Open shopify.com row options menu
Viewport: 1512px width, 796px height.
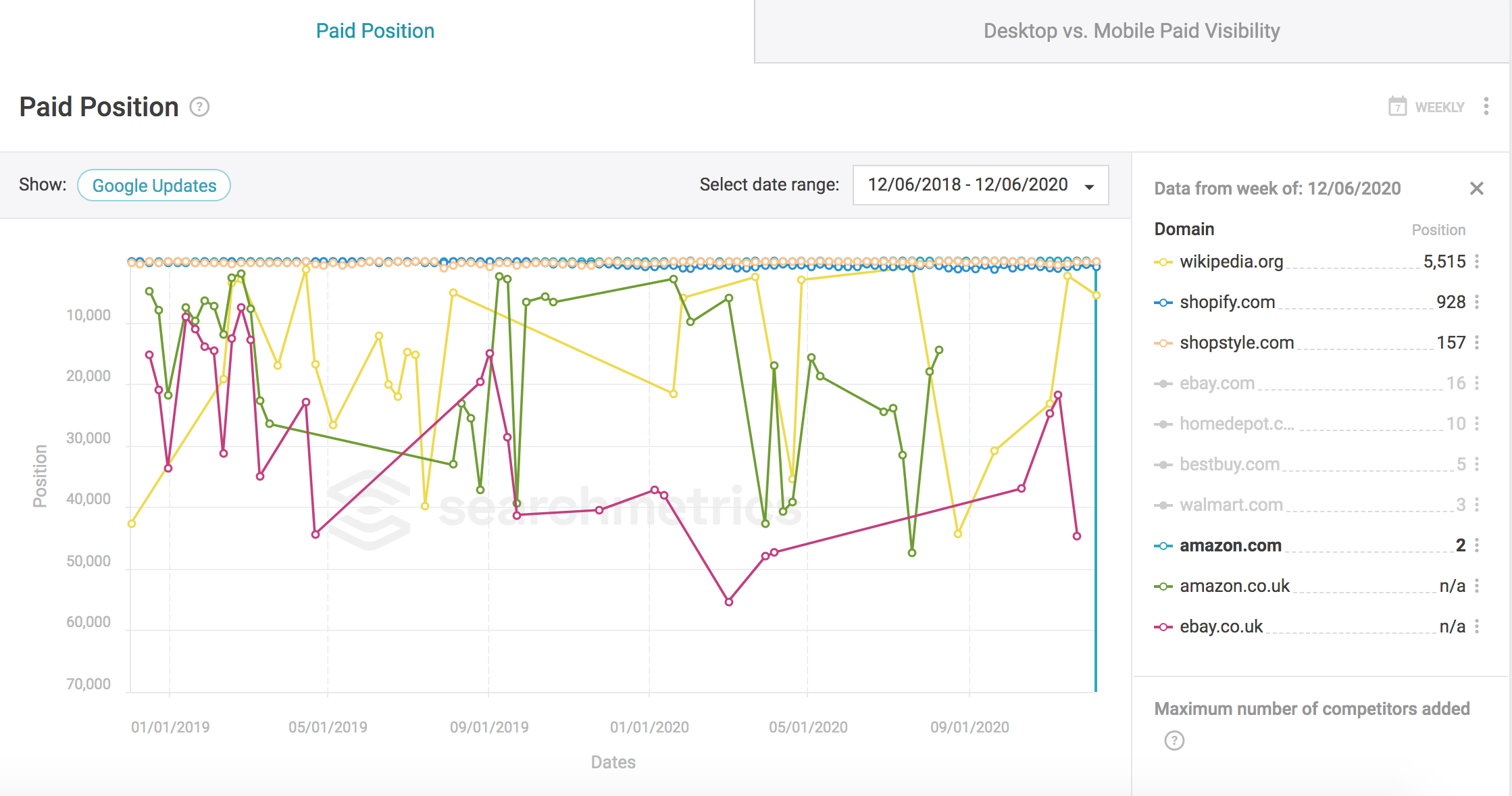[1477, 302]
